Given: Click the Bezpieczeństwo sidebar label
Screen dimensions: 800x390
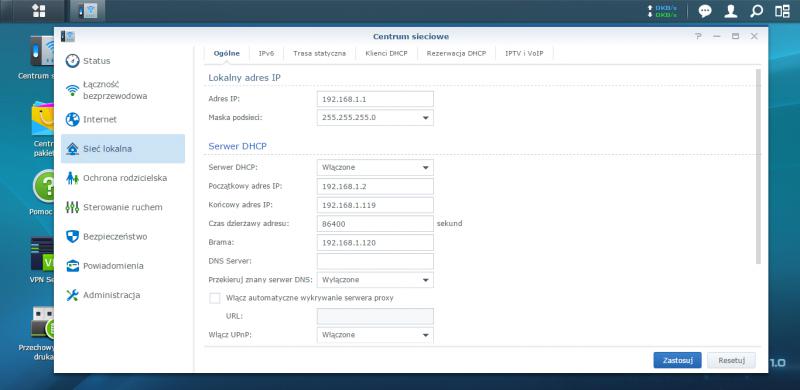Looking at the screenshot, I should point(115,236).
